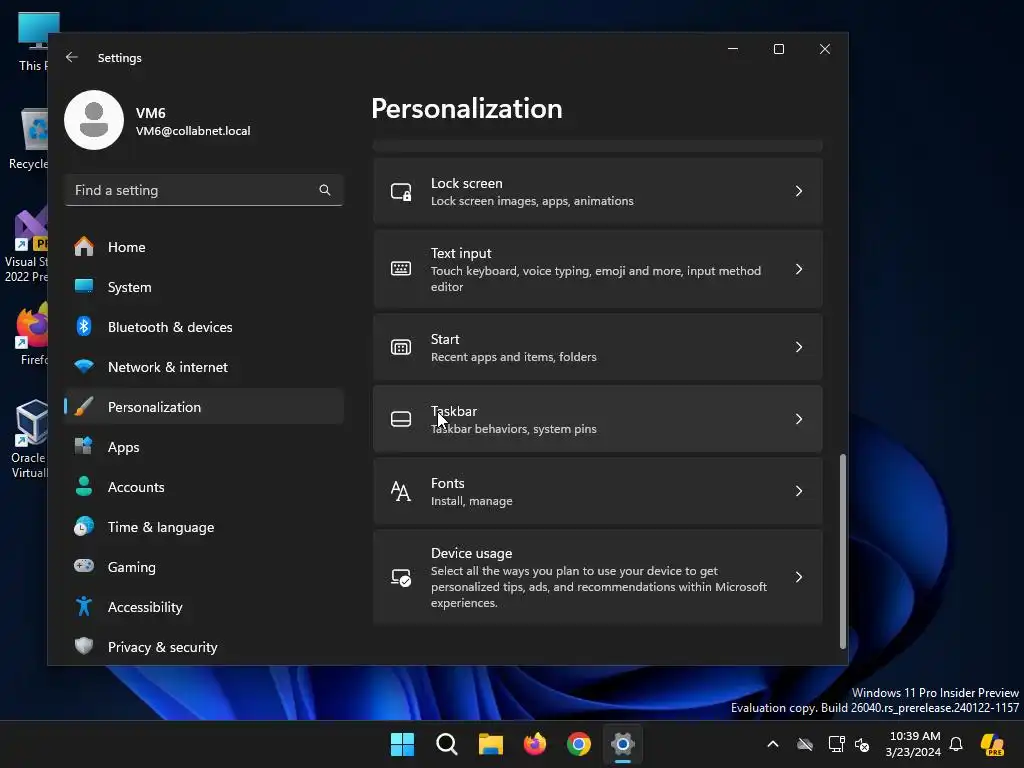Expand Text input settings chevron
The height and width of the screenshot is (768, 1024).
click(x=799, y=269)
